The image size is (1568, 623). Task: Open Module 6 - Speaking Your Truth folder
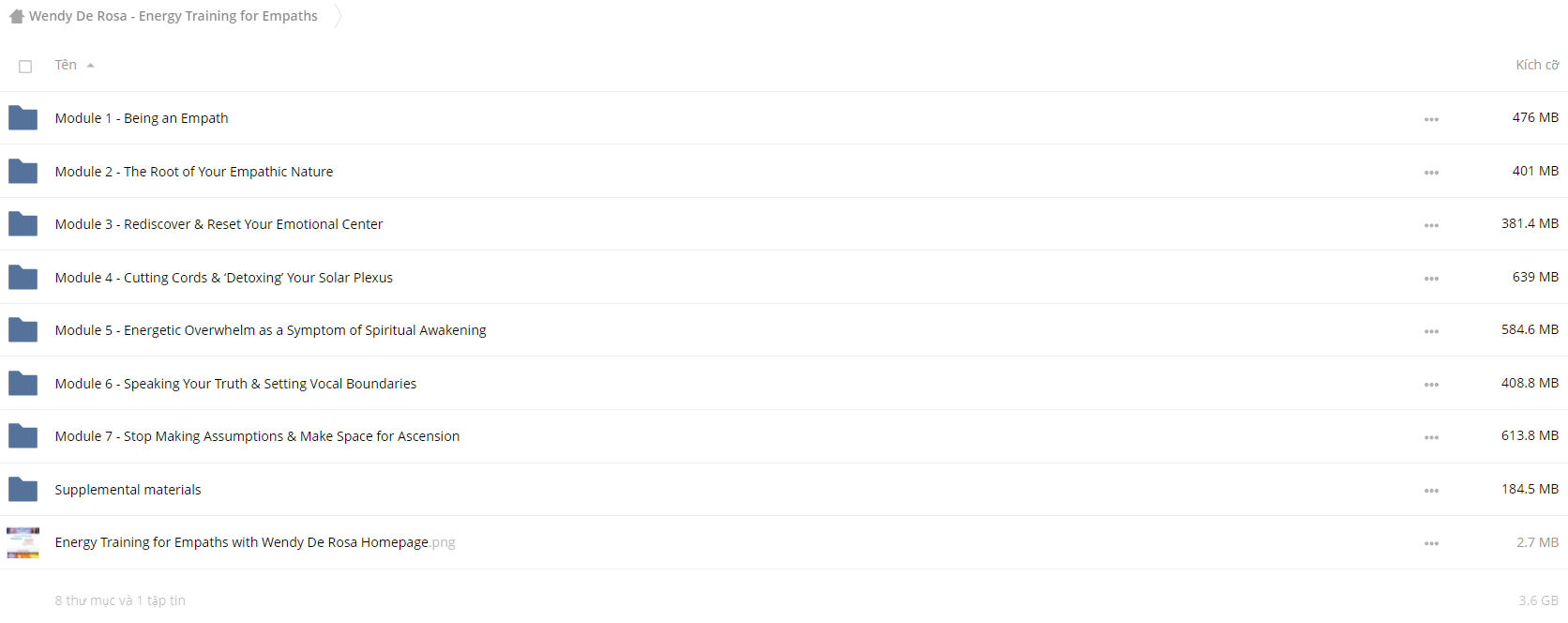[x=235, y=384]
